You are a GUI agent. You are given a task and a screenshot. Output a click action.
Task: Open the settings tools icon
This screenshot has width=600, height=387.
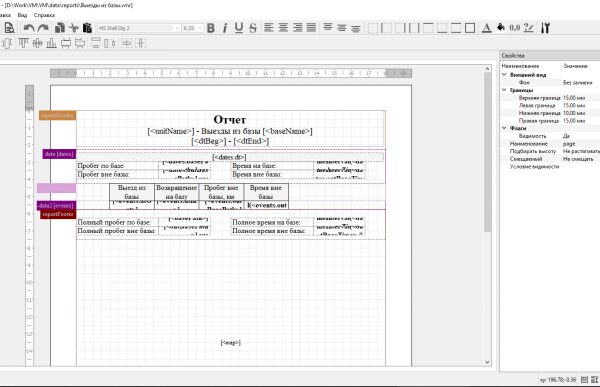click(x=545, y=28)
